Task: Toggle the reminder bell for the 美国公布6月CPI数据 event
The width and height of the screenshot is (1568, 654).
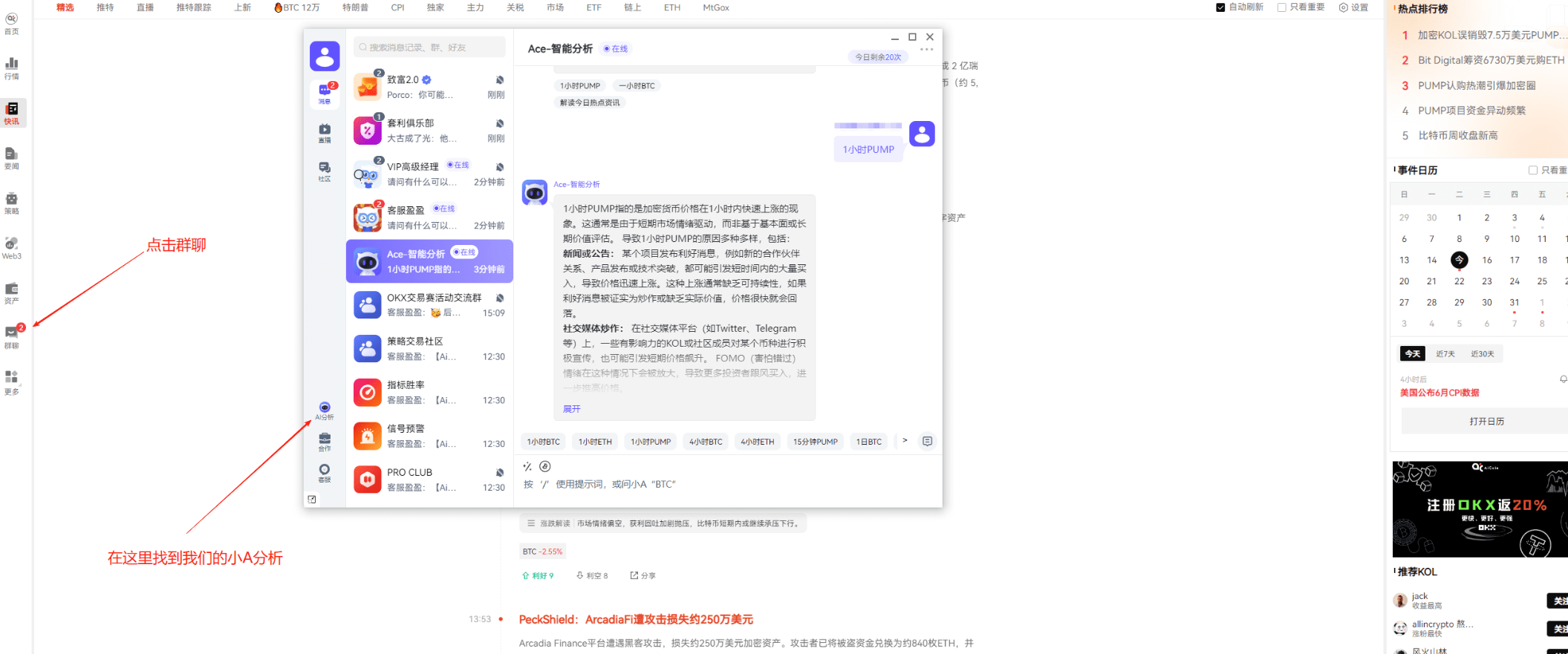Action: [x=1563, y=379]
